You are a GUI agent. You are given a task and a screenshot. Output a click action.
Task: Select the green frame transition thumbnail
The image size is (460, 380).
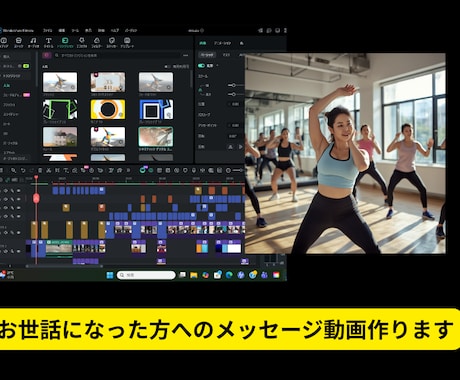[60, 109]
